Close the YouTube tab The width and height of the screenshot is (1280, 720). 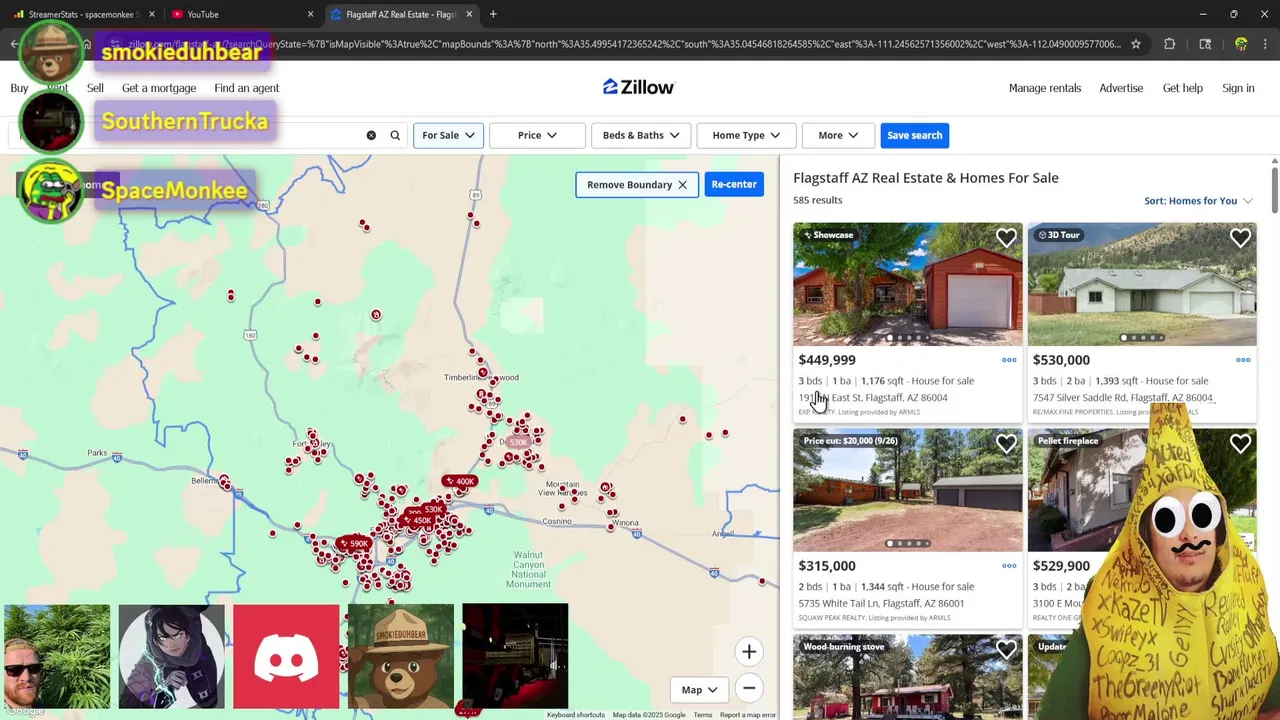click(310, 14)
